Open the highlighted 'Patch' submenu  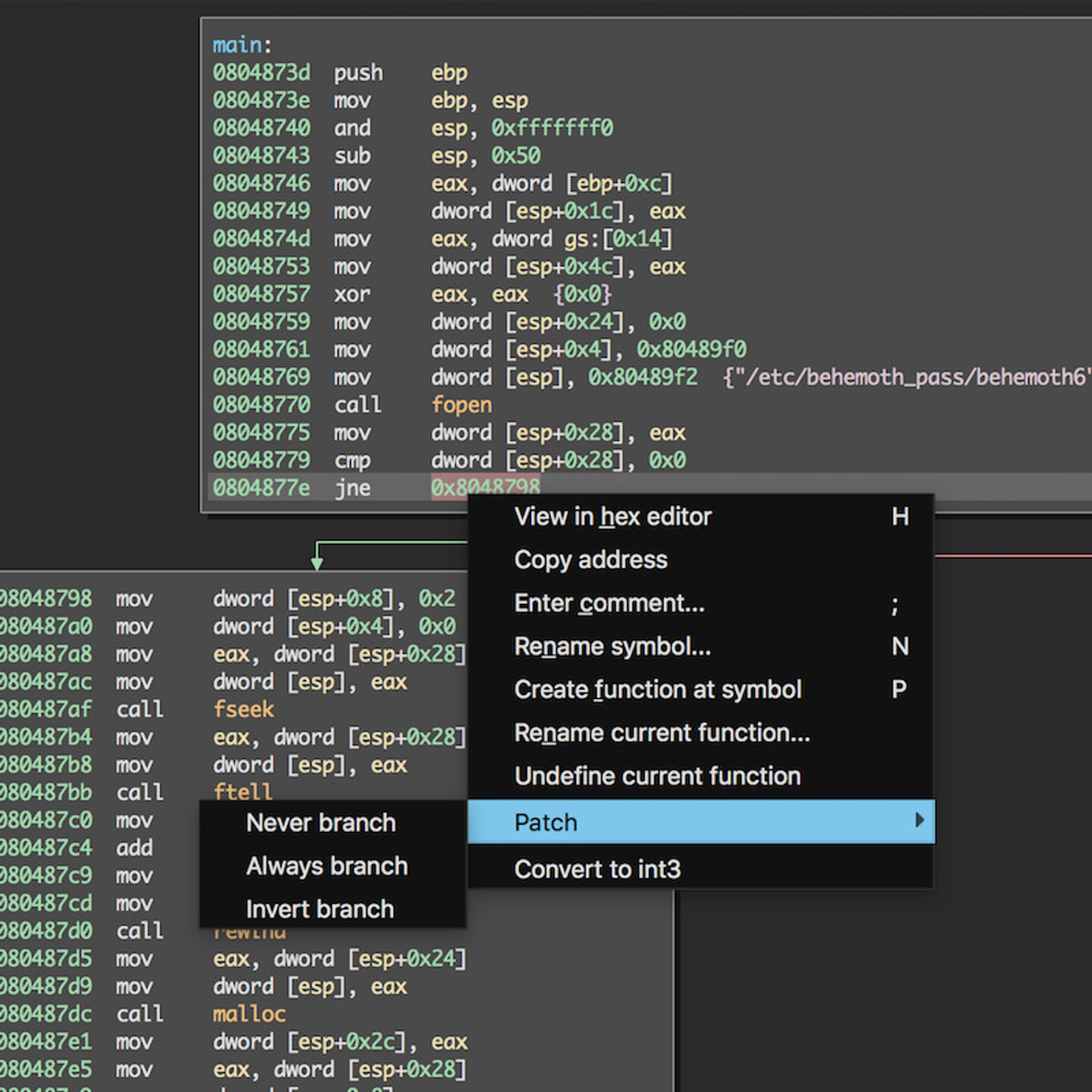tap(701, 822)
